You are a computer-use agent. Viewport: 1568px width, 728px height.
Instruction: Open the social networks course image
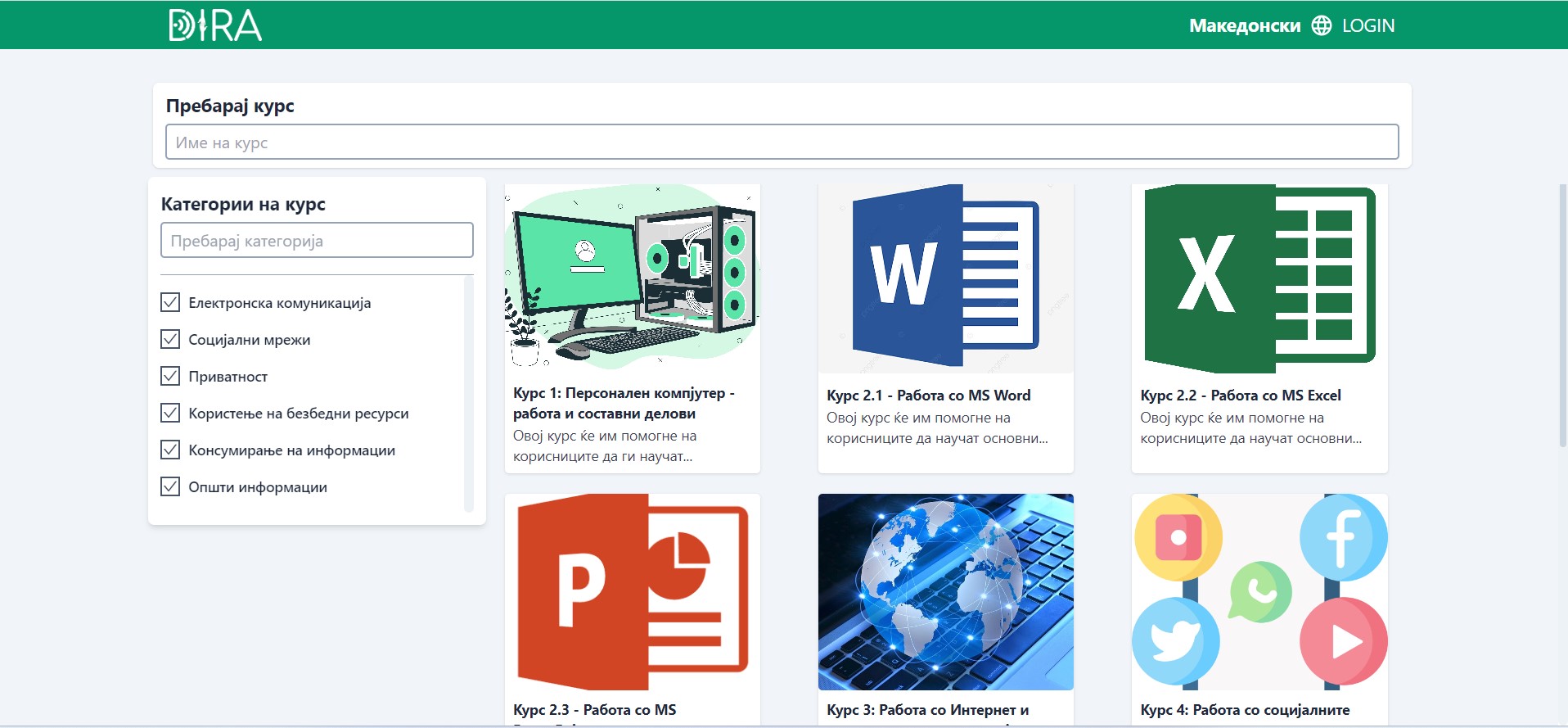pyautogui.click(x=1259, y=591)
